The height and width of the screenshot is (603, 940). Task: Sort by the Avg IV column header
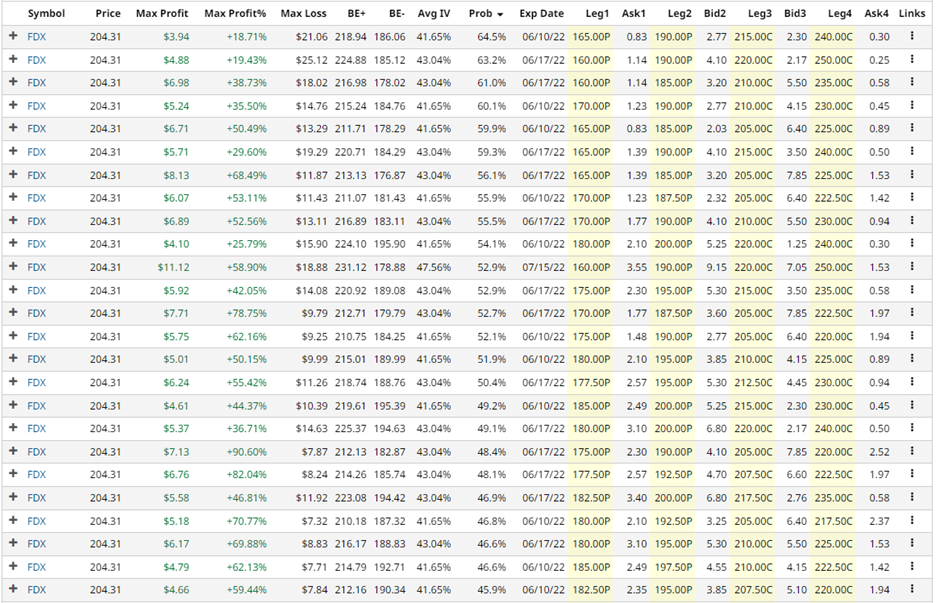[x=433, y=13]
